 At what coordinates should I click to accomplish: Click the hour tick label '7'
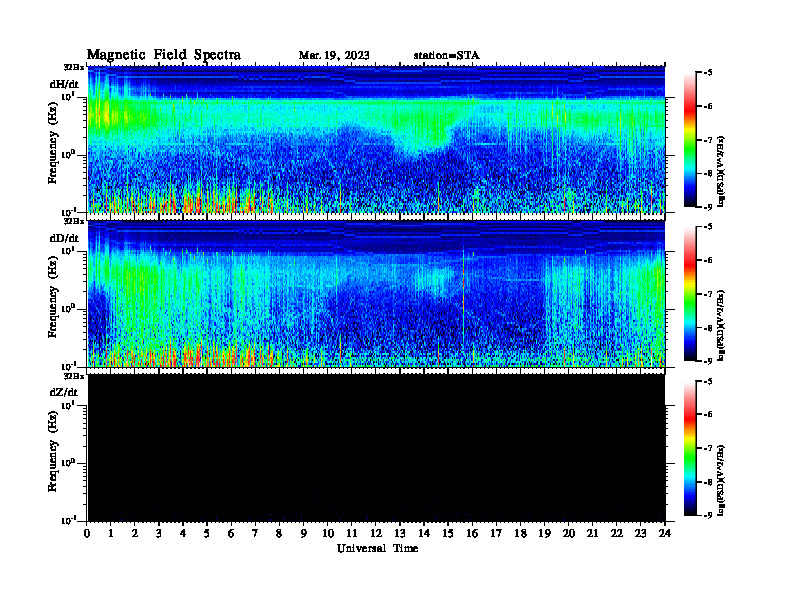pyautogui.click(x=255, y=533)
